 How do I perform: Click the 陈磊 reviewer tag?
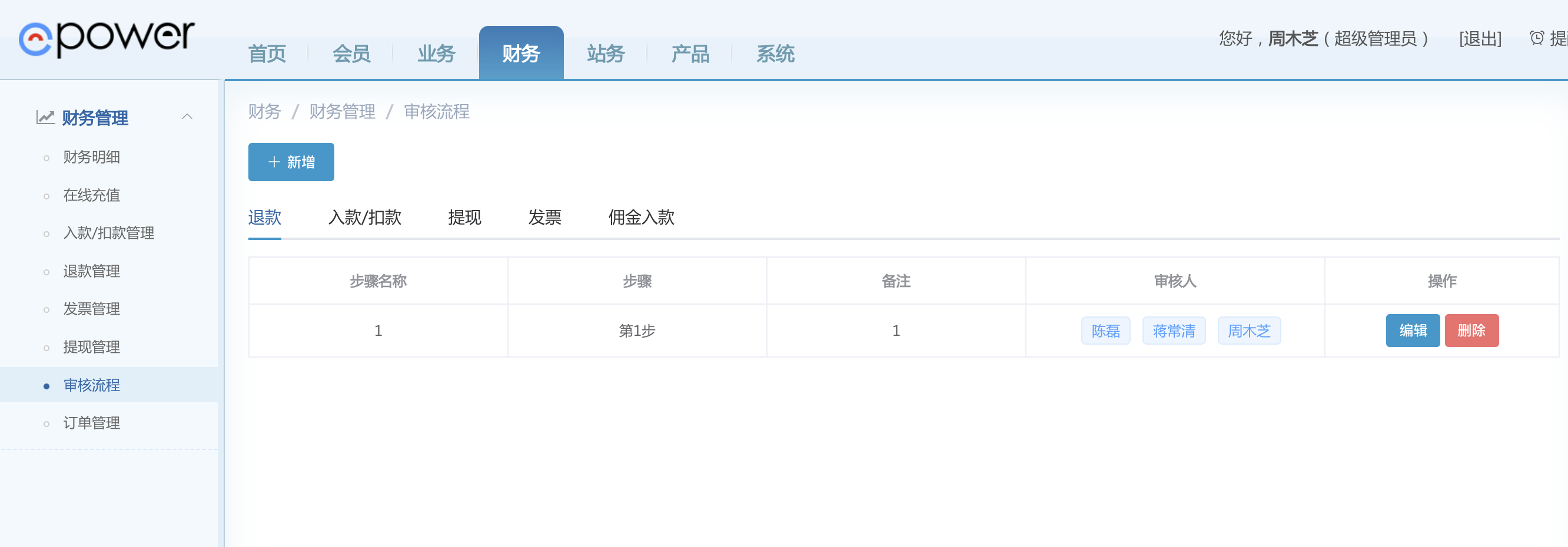1106,331
